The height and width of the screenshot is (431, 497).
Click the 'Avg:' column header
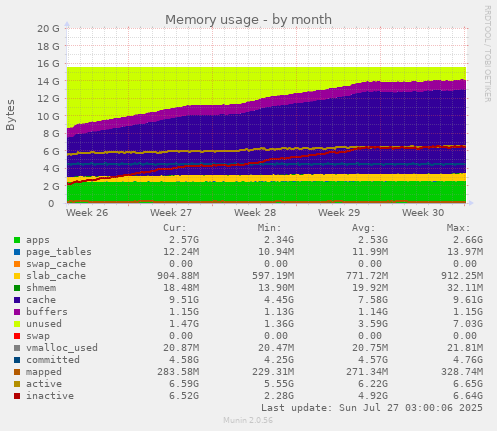coord(364,228)
